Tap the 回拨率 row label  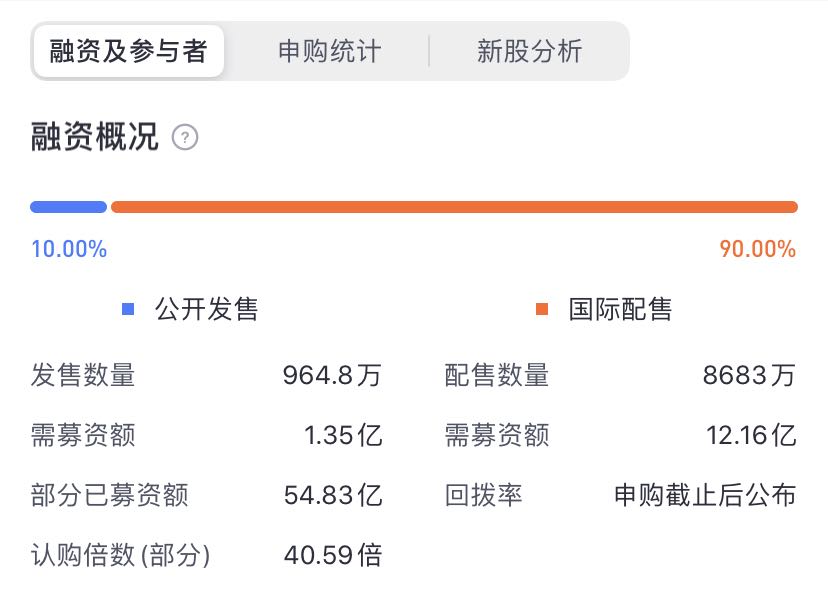pos(483,495)
